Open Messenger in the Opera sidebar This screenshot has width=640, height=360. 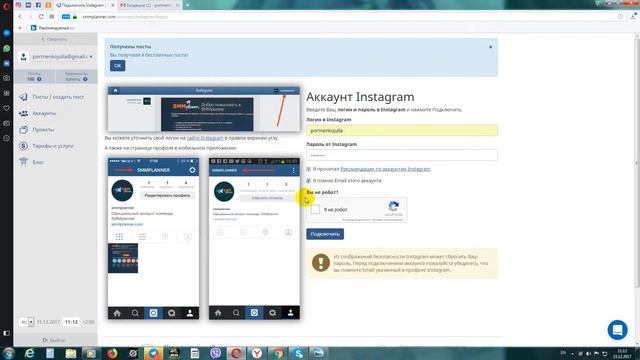tap(7, 33)
